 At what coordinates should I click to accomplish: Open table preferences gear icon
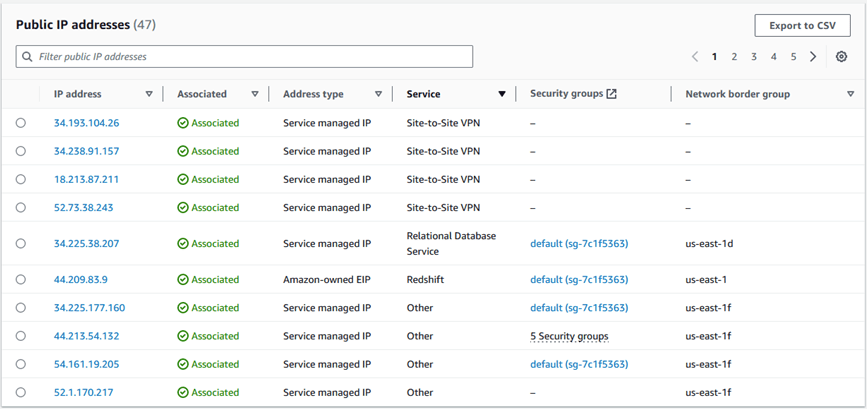tap(842, 57)
